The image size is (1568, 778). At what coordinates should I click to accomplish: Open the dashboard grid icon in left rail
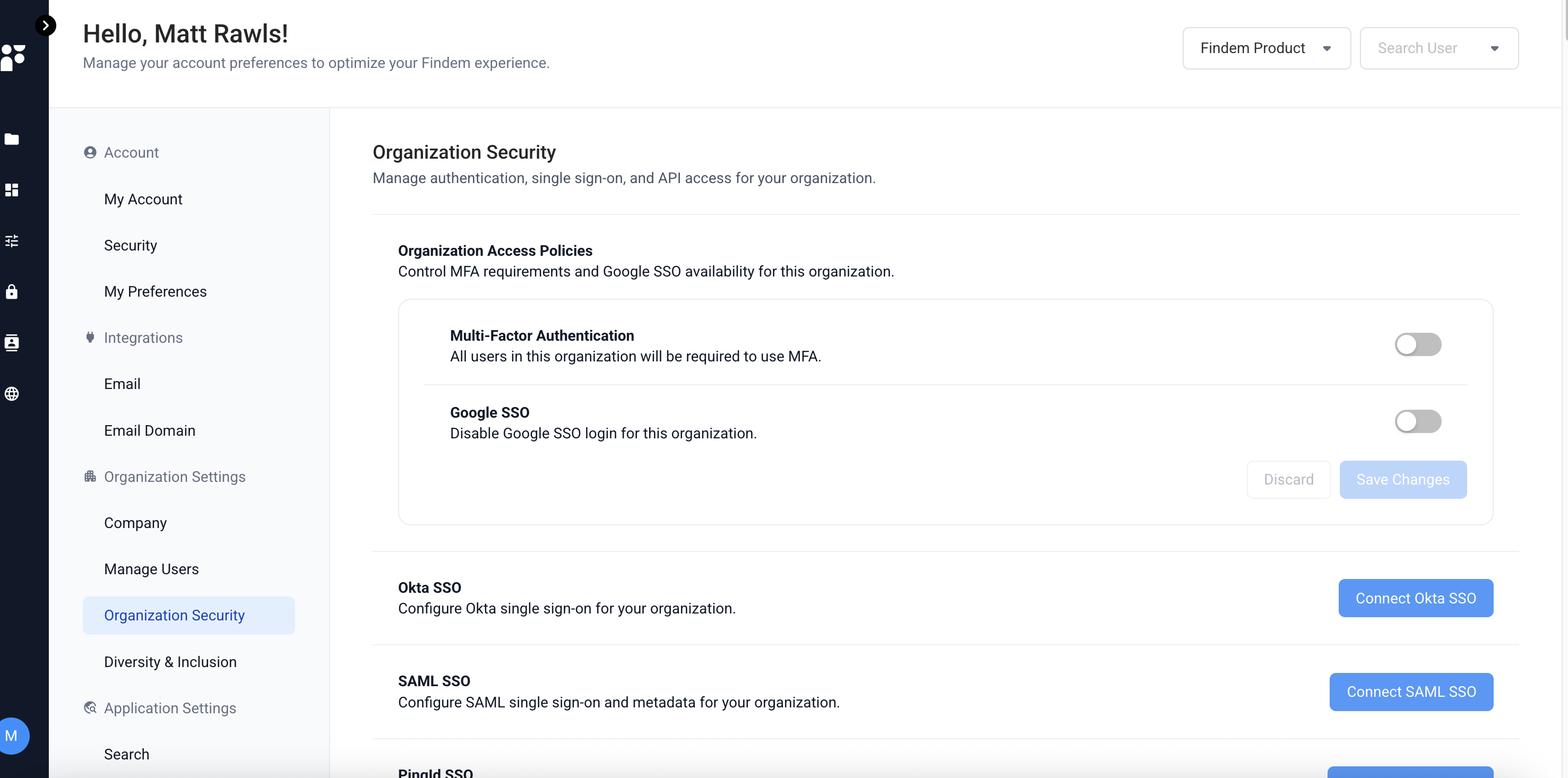(x=12, y=190)
